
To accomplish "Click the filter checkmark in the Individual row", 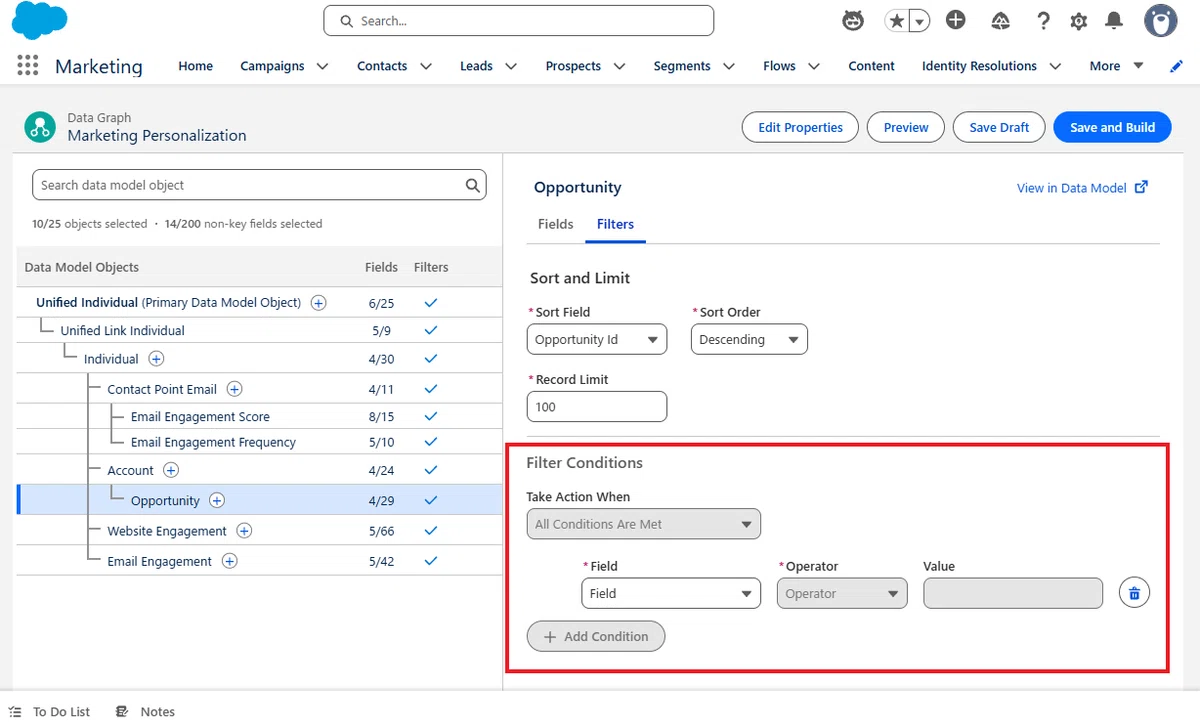I will point(431,359).
